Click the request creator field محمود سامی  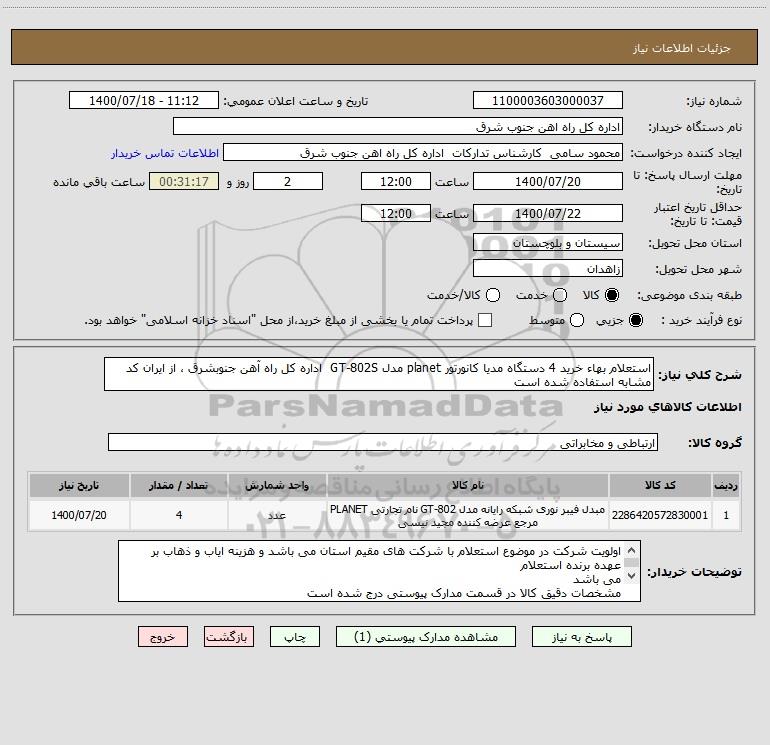tap(423, 152)
